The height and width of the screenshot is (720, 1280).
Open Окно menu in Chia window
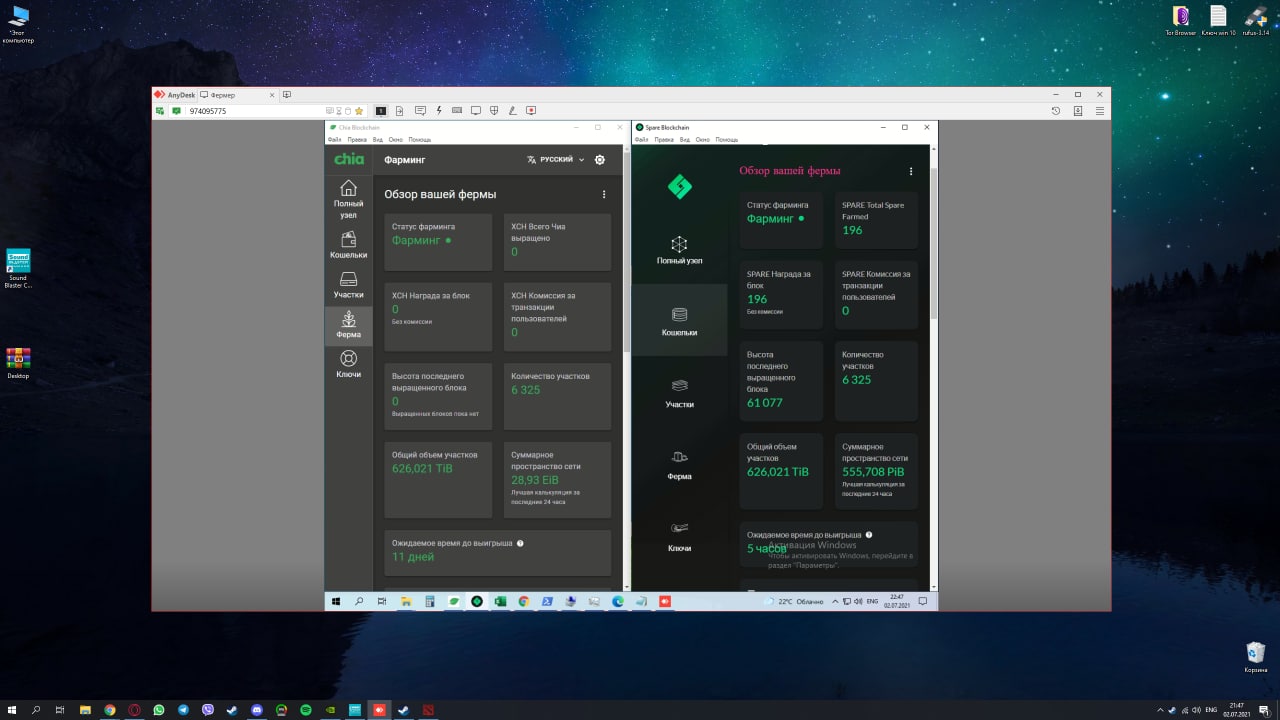click(x=395, y=139)
